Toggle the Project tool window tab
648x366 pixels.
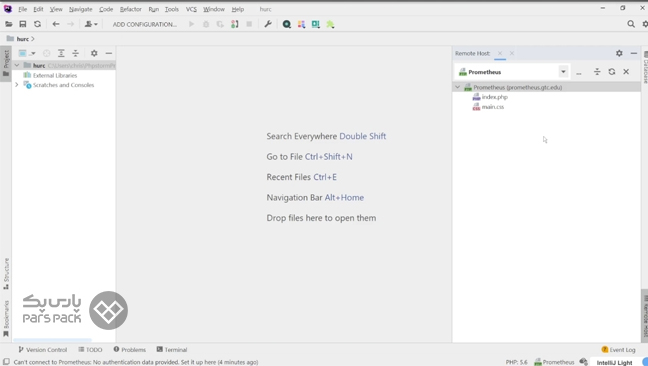[6, 64]
